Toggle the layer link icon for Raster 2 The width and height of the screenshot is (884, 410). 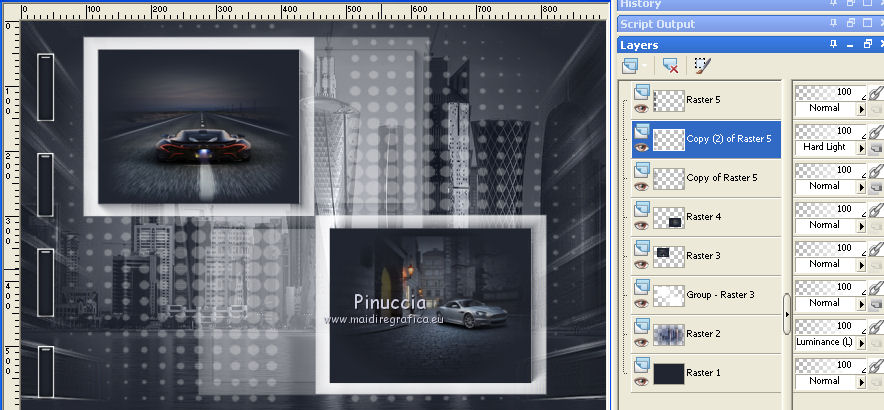tap(876, 325)
